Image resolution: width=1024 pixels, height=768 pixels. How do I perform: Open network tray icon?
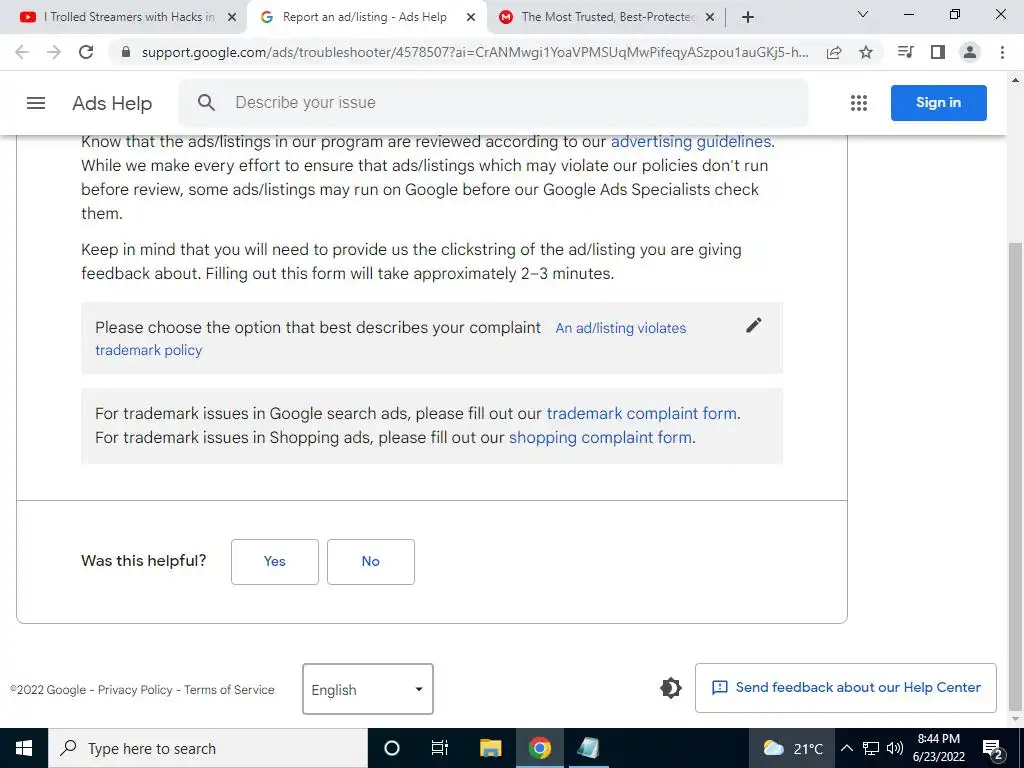[871, 748]
